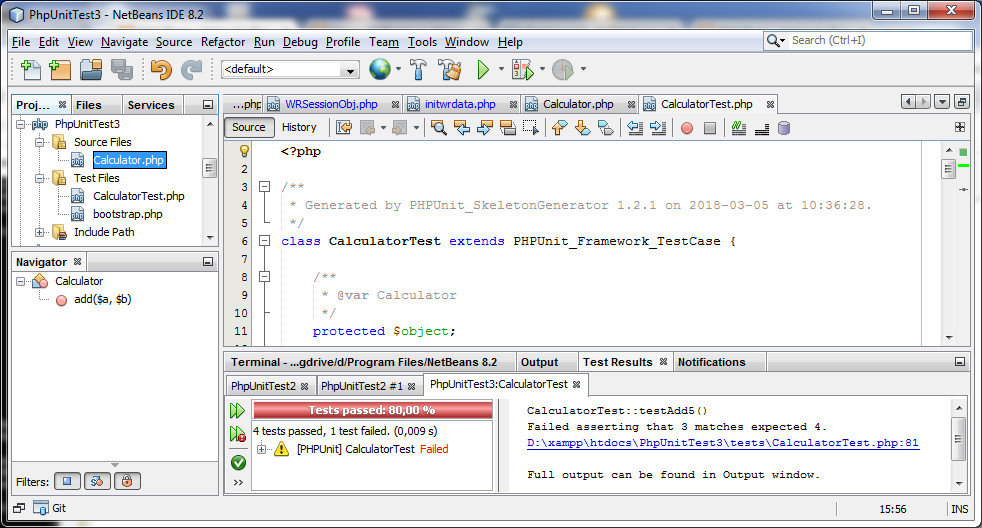Click the Tests passed 80,00 % progress bar

click(372, 410)
